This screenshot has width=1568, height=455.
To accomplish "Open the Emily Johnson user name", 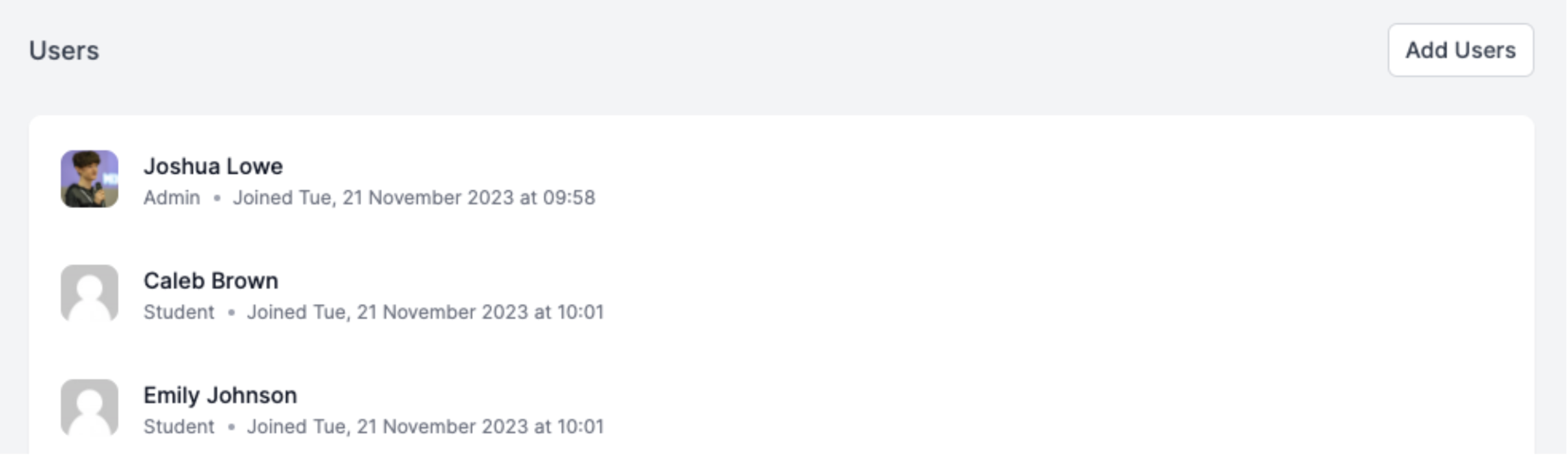I will pyautogui.click(x=220, y=395).
